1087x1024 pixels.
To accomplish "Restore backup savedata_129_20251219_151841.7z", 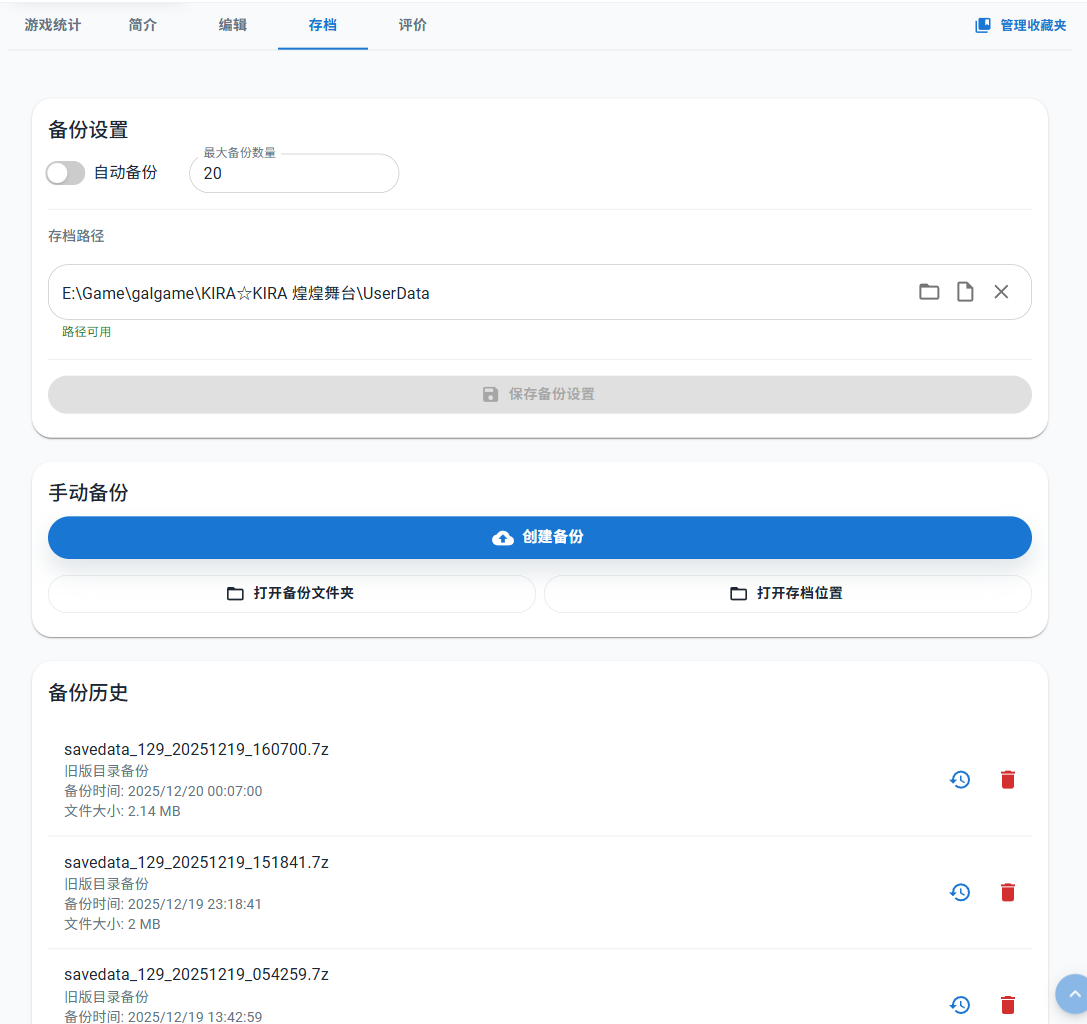I will pos(960,892).
